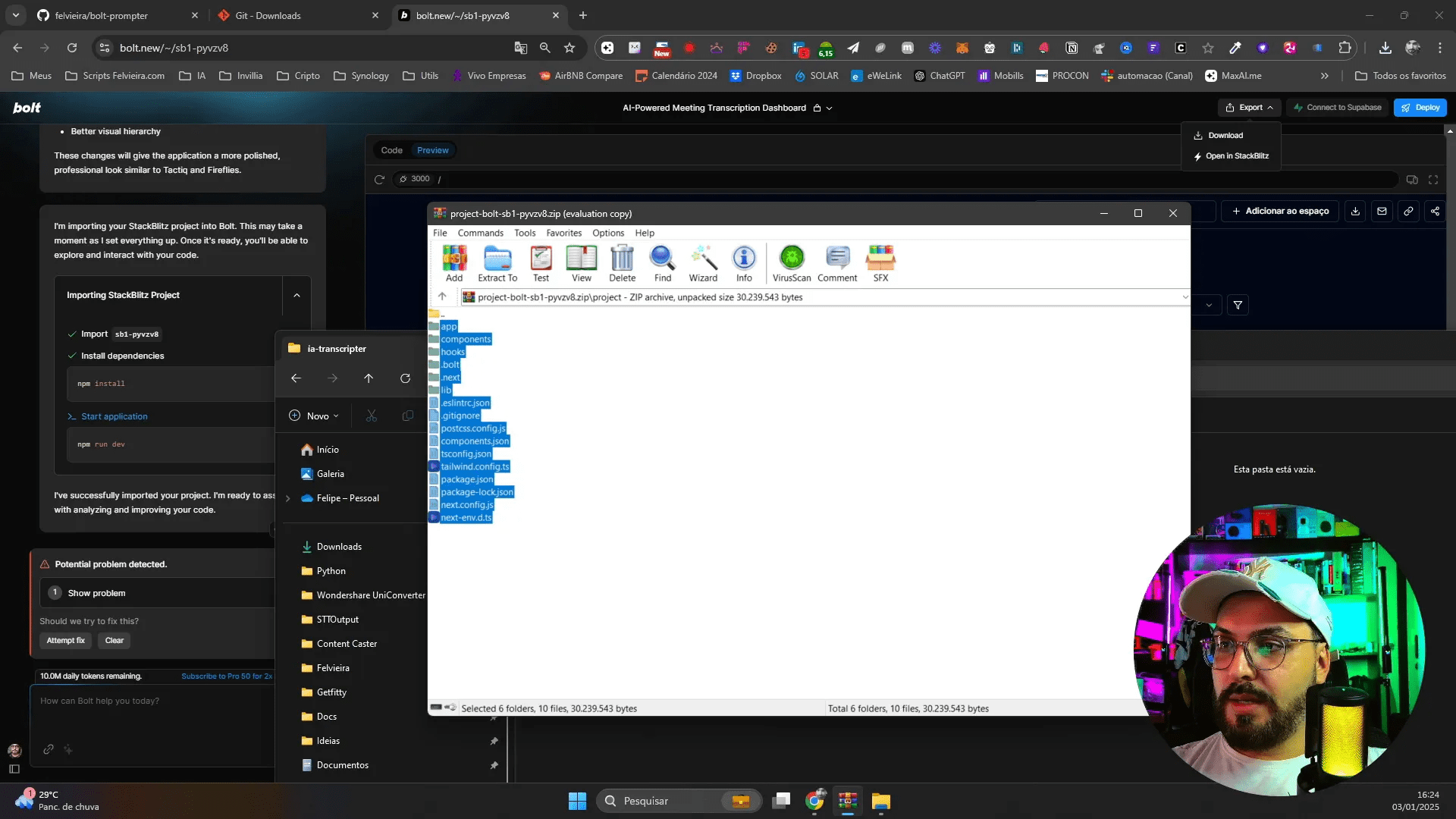This screenshot has height=819, width=1456.
Task: Click the View icon in WinRAR toolbar
Action: pos(582,263)
